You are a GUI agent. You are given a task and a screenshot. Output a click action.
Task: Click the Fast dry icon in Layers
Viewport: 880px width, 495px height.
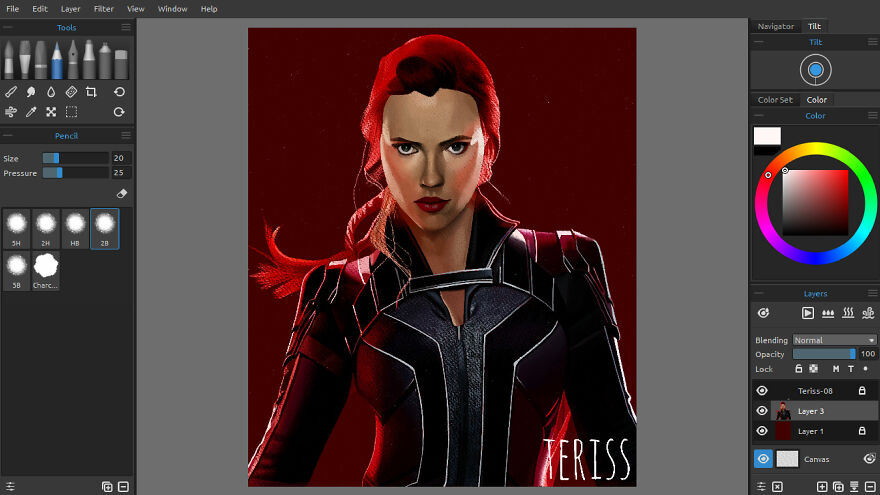click(x=868, y=313)
